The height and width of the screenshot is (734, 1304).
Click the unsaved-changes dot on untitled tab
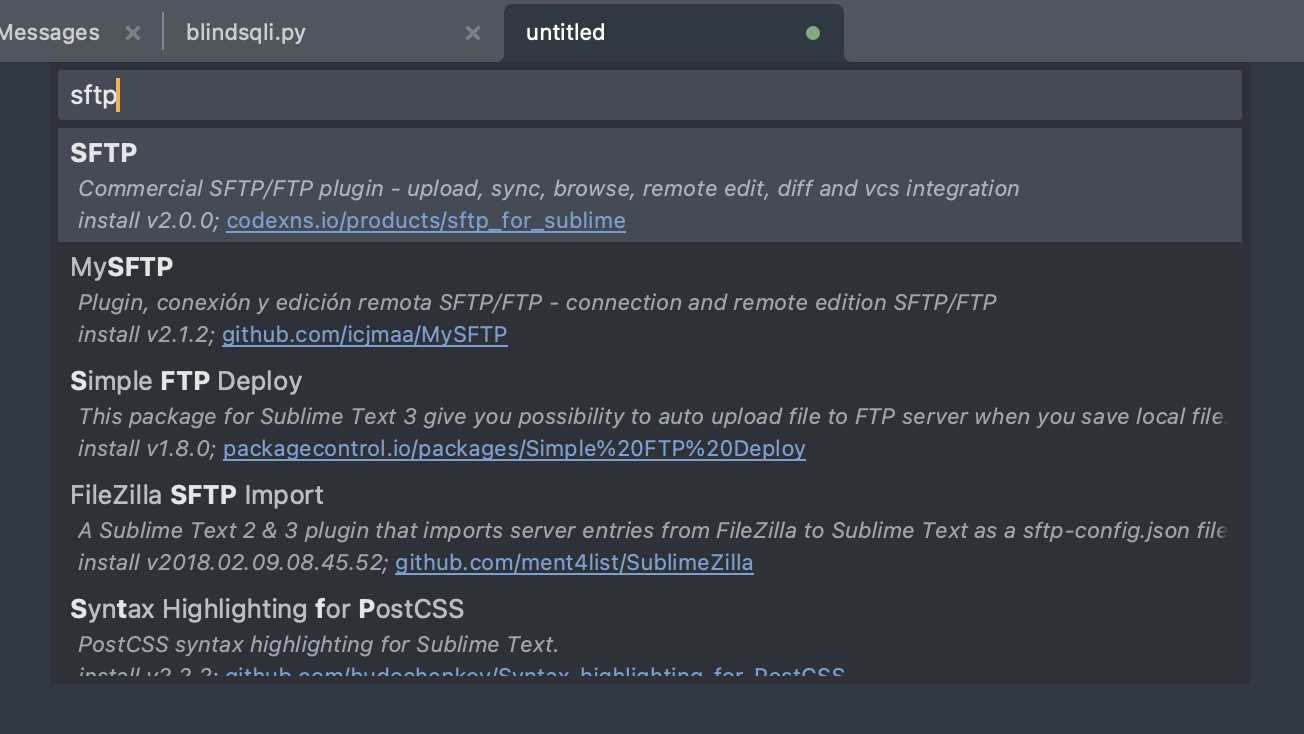tap(812, 31)
